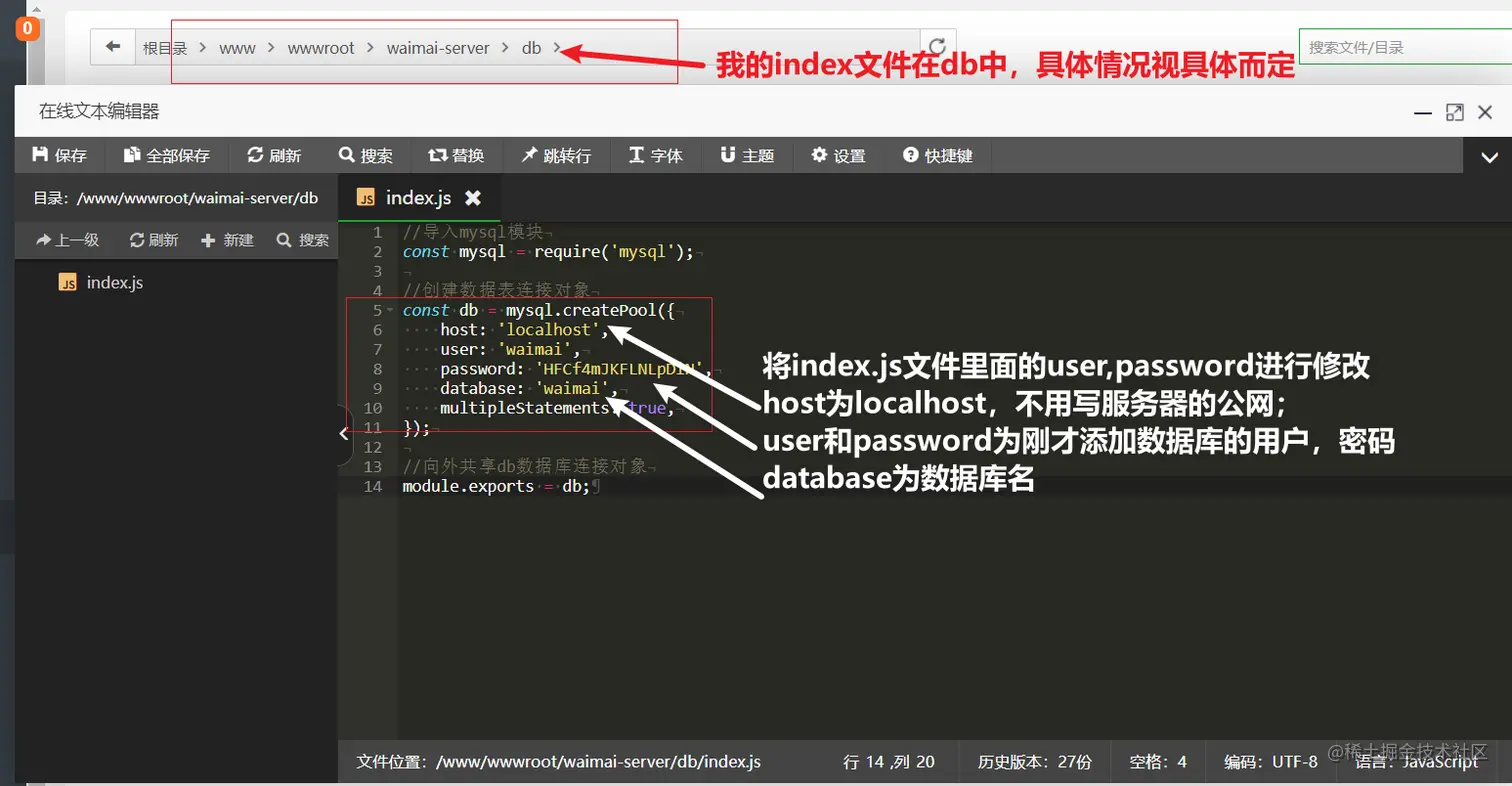Click line 14 module.exports code
This screenshot has height=786, width=1512.
[496, 486]
